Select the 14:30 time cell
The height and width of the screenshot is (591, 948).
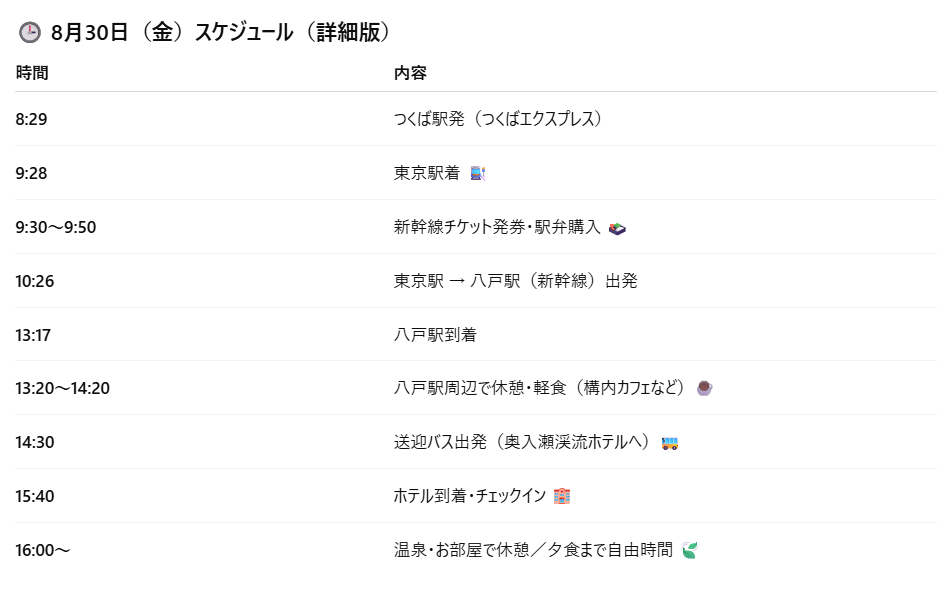[x=35, y=442]
